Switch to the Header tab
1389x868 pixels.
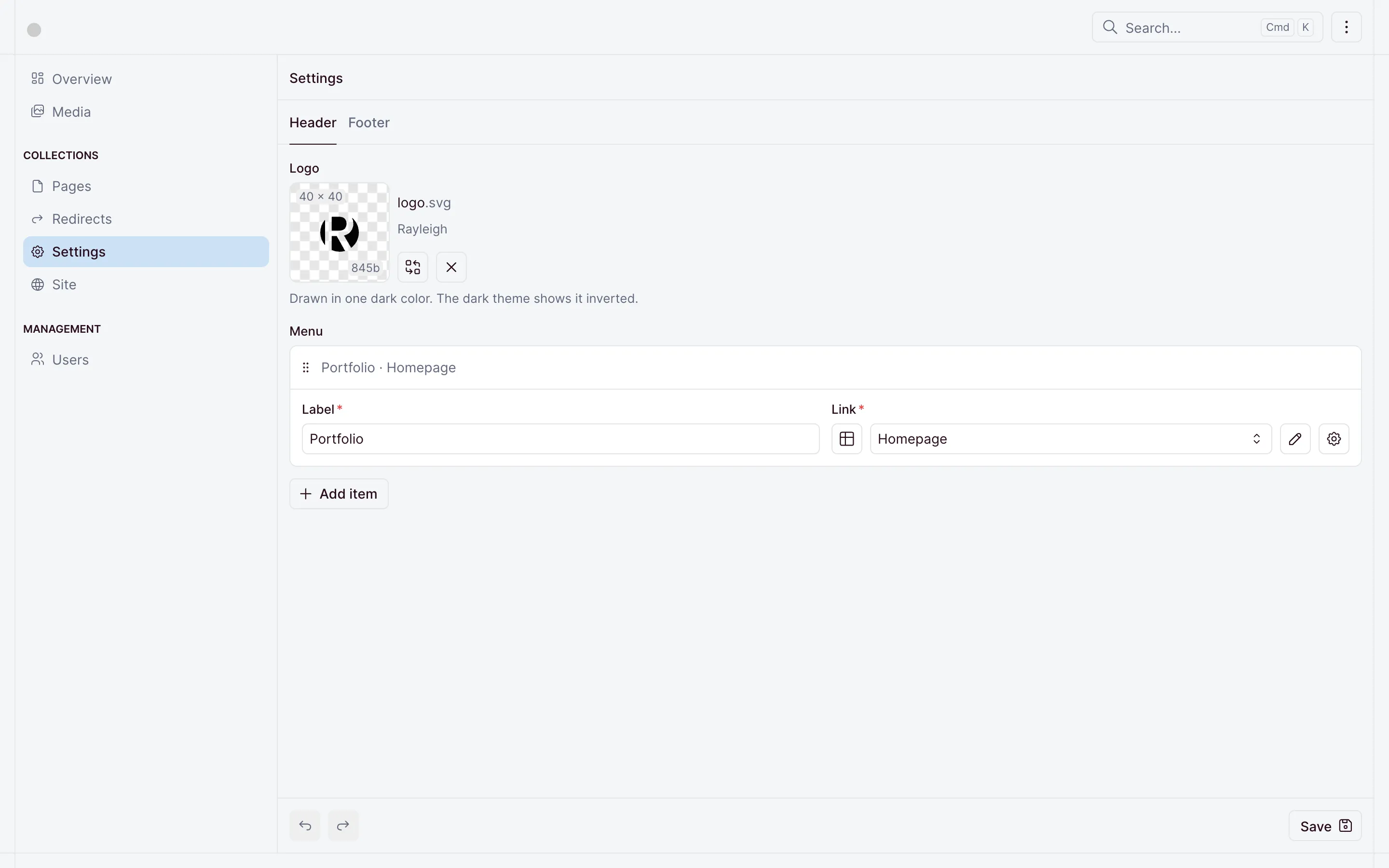click(x=313, y=122)
